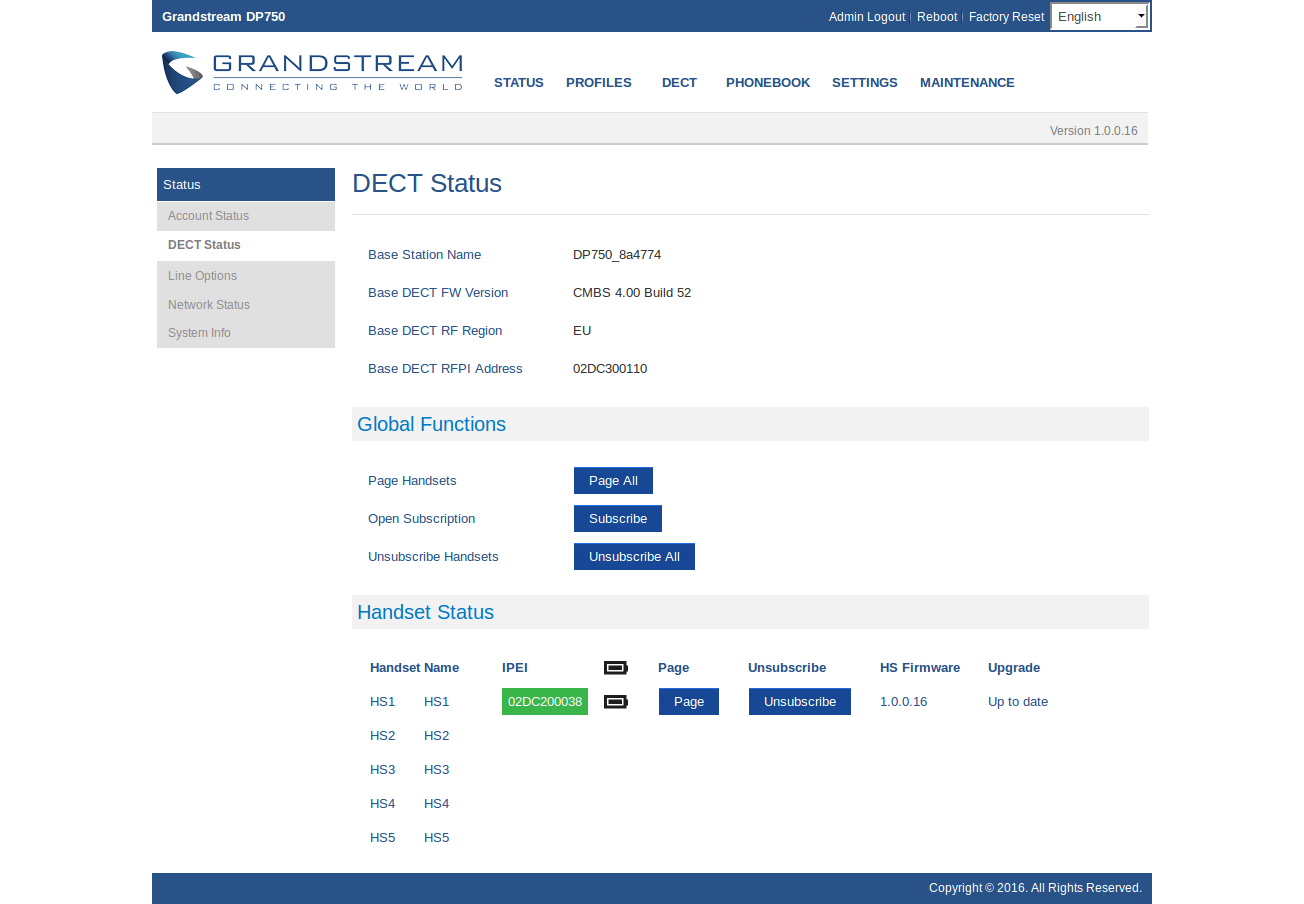Open the language dropdown showing English
This screenshot has height=904, width=1304.
1100,17
